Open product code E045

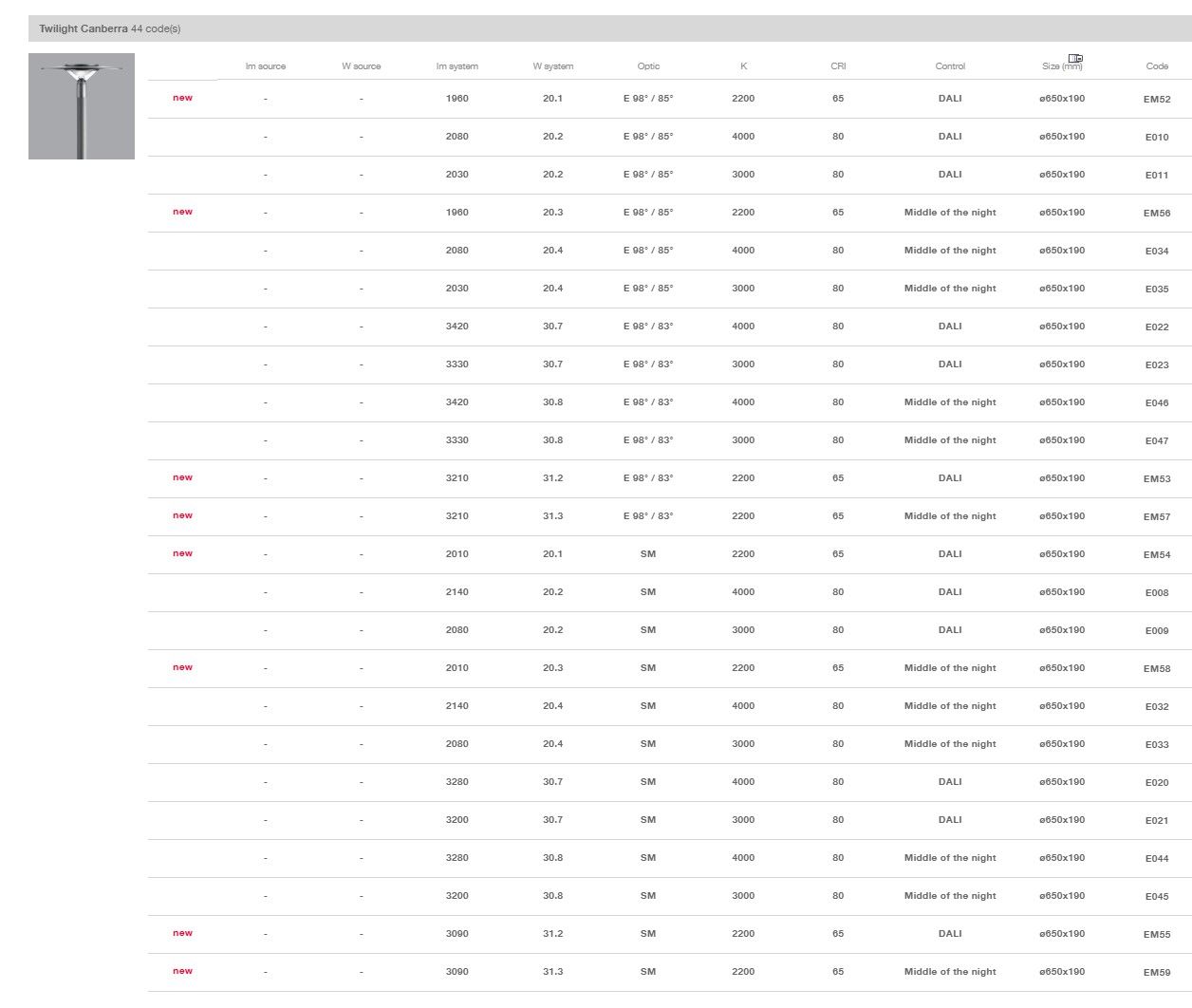(x=1156, y=897)
